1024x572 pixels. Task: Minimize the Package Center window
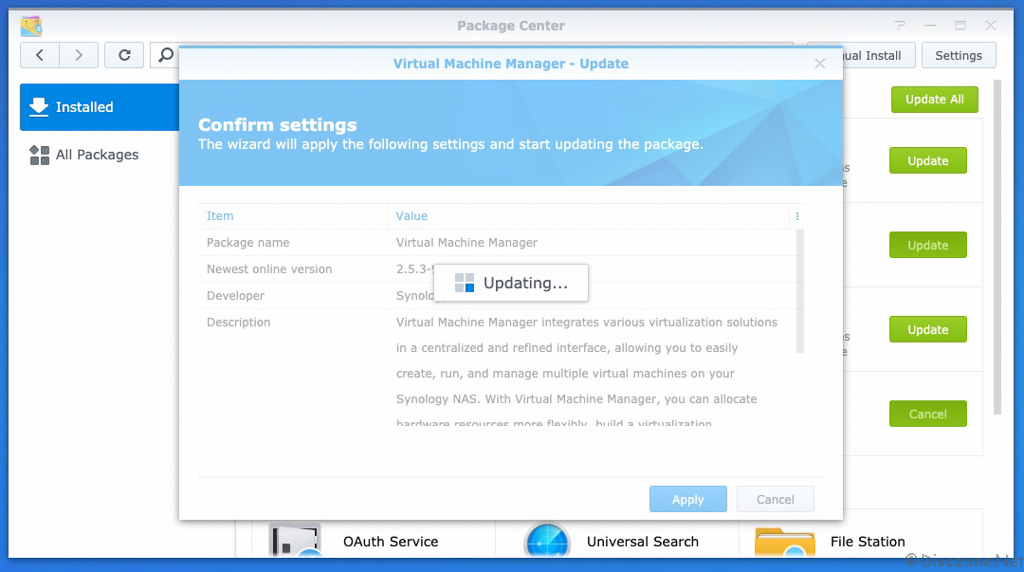point(930,25)
